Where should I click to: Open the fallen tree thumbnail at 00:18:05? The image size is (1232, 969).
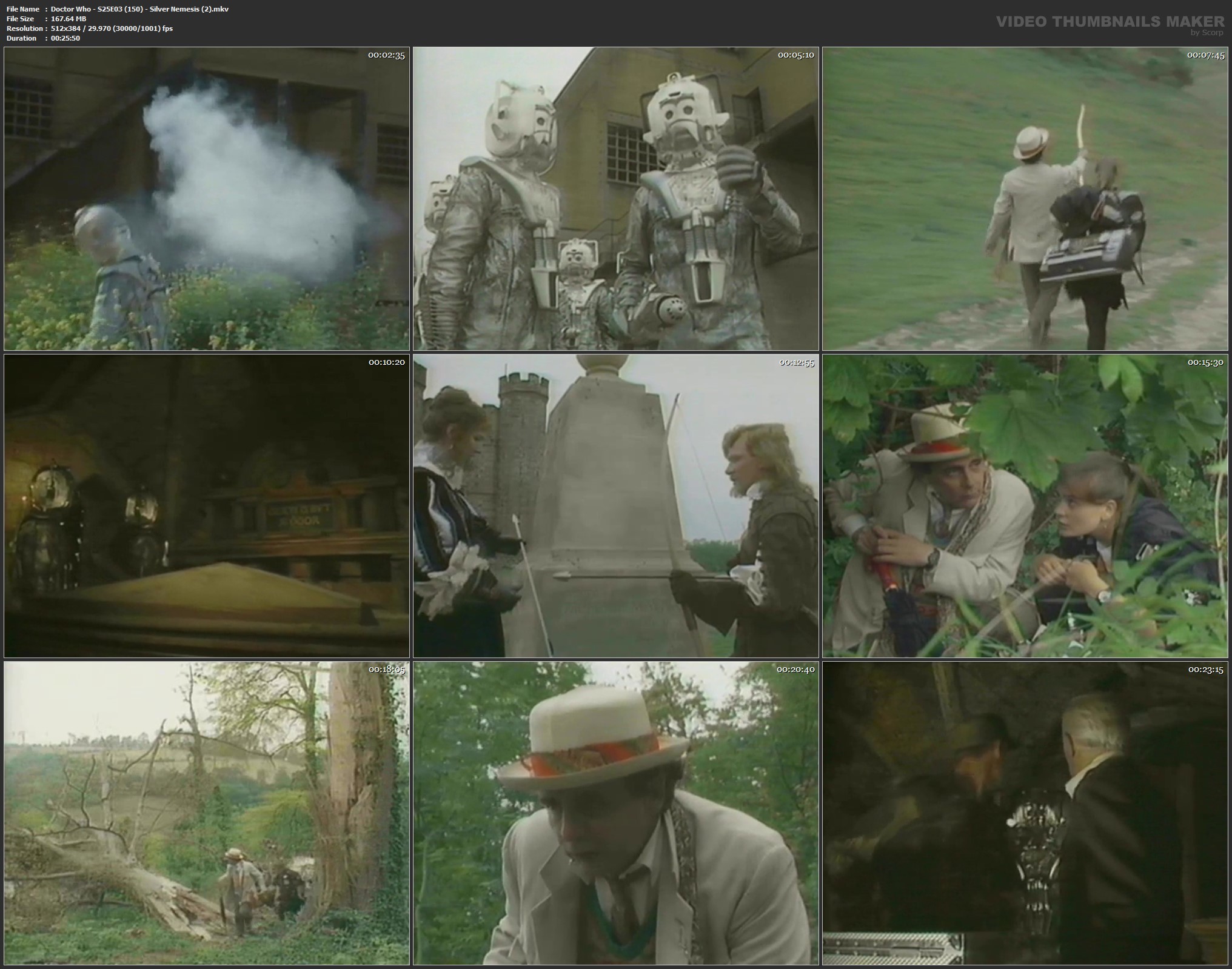[x=207, y=813]
